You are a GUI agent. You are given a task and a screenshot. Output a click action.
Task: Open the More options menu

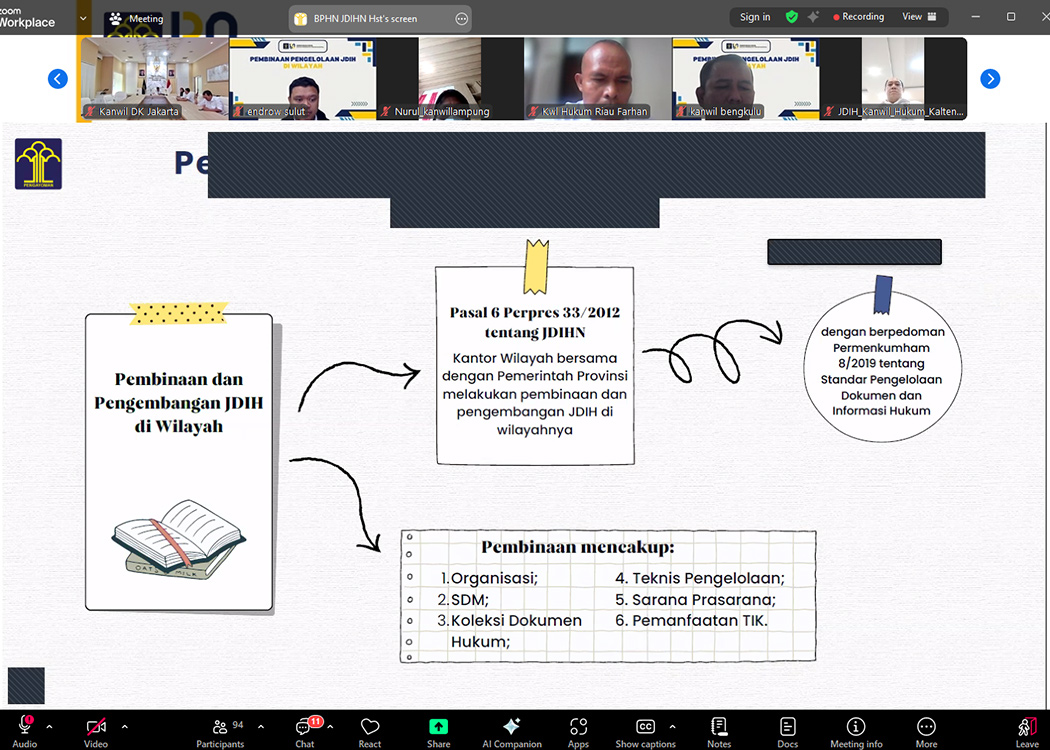(x=926, y=728)
